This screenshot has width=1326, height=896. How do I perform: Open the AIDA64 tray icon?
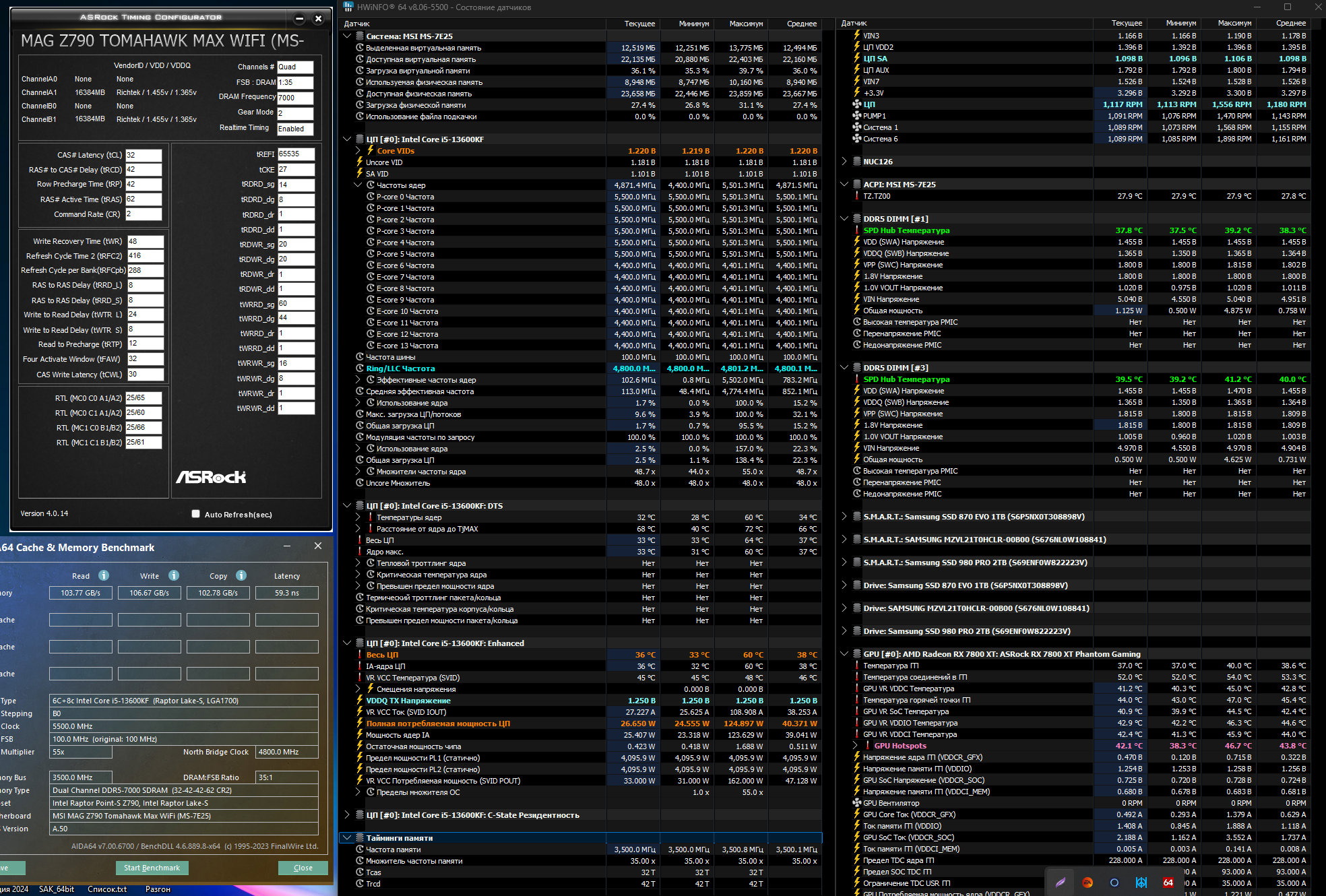pos(1168,883)
